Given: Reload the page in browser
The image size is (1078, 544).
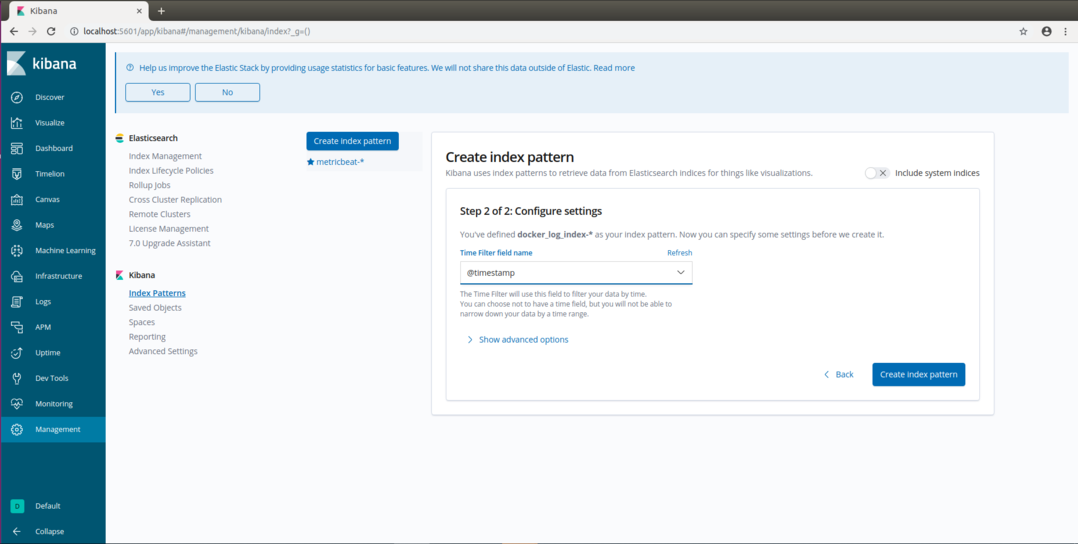Looking at the screenshot, I should [x=51, y=32].
